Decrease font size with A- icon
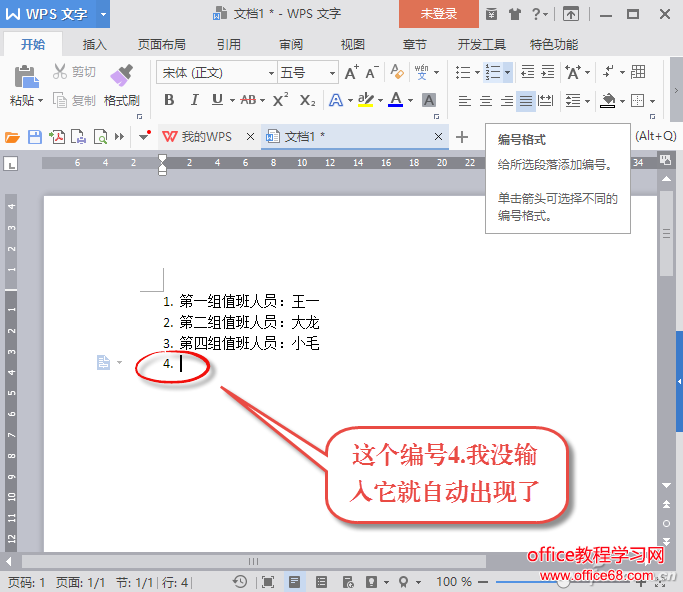 coord(372,72)
